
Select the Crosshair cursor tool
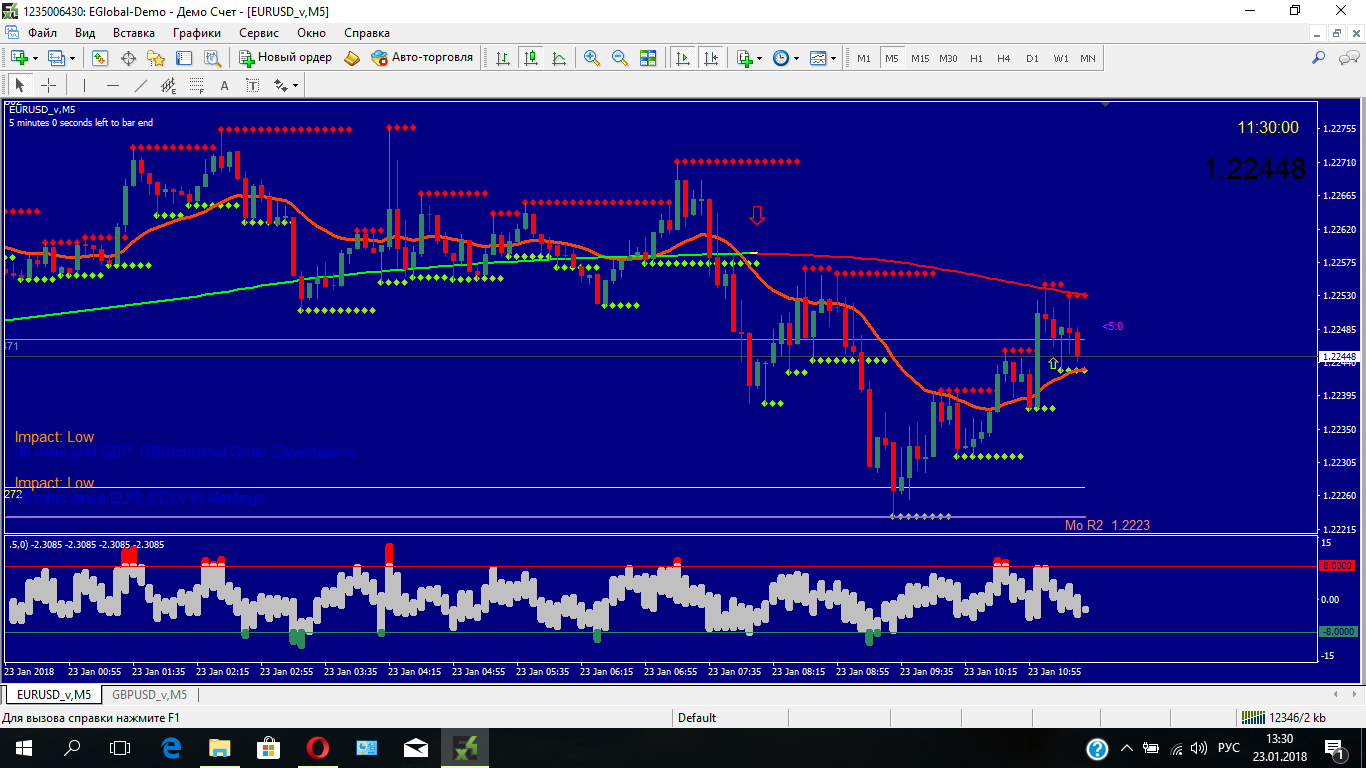pos(48,85)
